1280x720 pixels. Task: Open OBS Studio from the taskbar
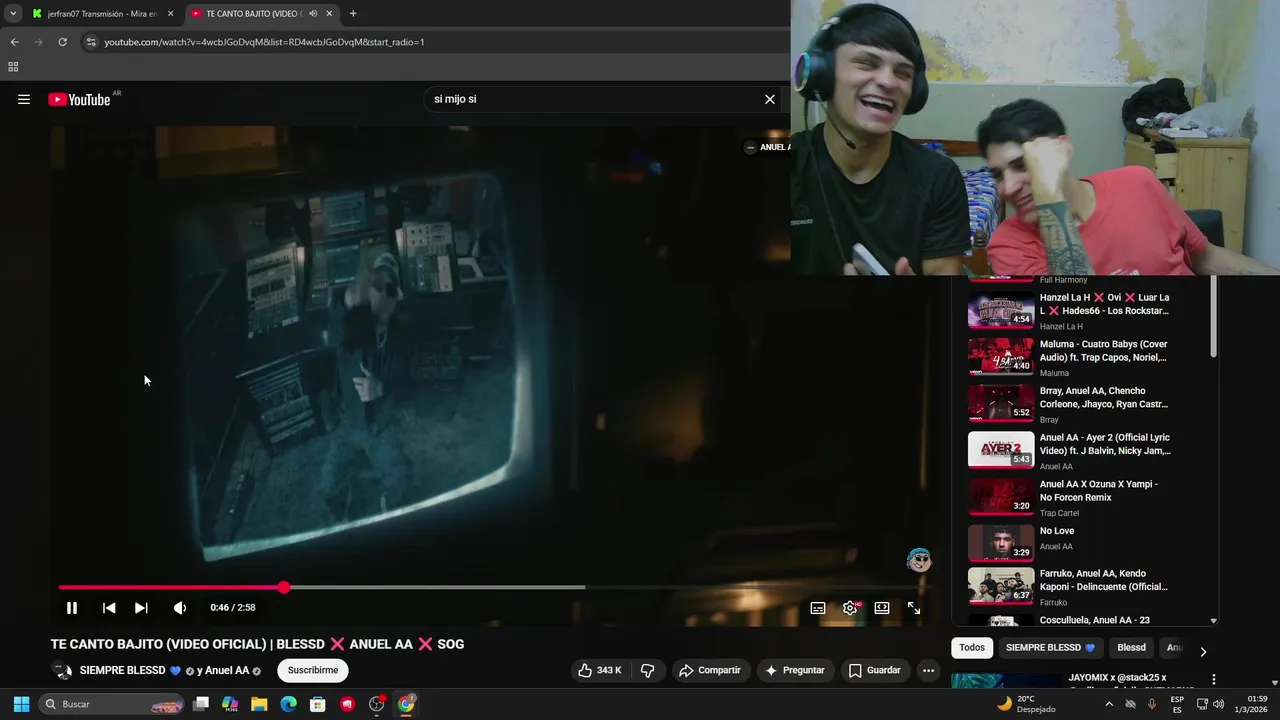(x=377, y=704)
